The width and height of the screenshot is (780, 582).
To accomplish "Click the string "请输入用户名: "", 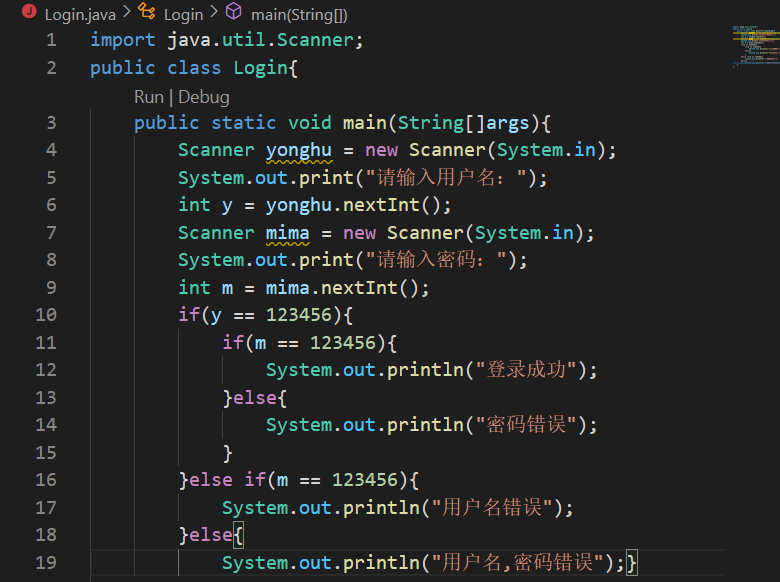I will point(446,178).
